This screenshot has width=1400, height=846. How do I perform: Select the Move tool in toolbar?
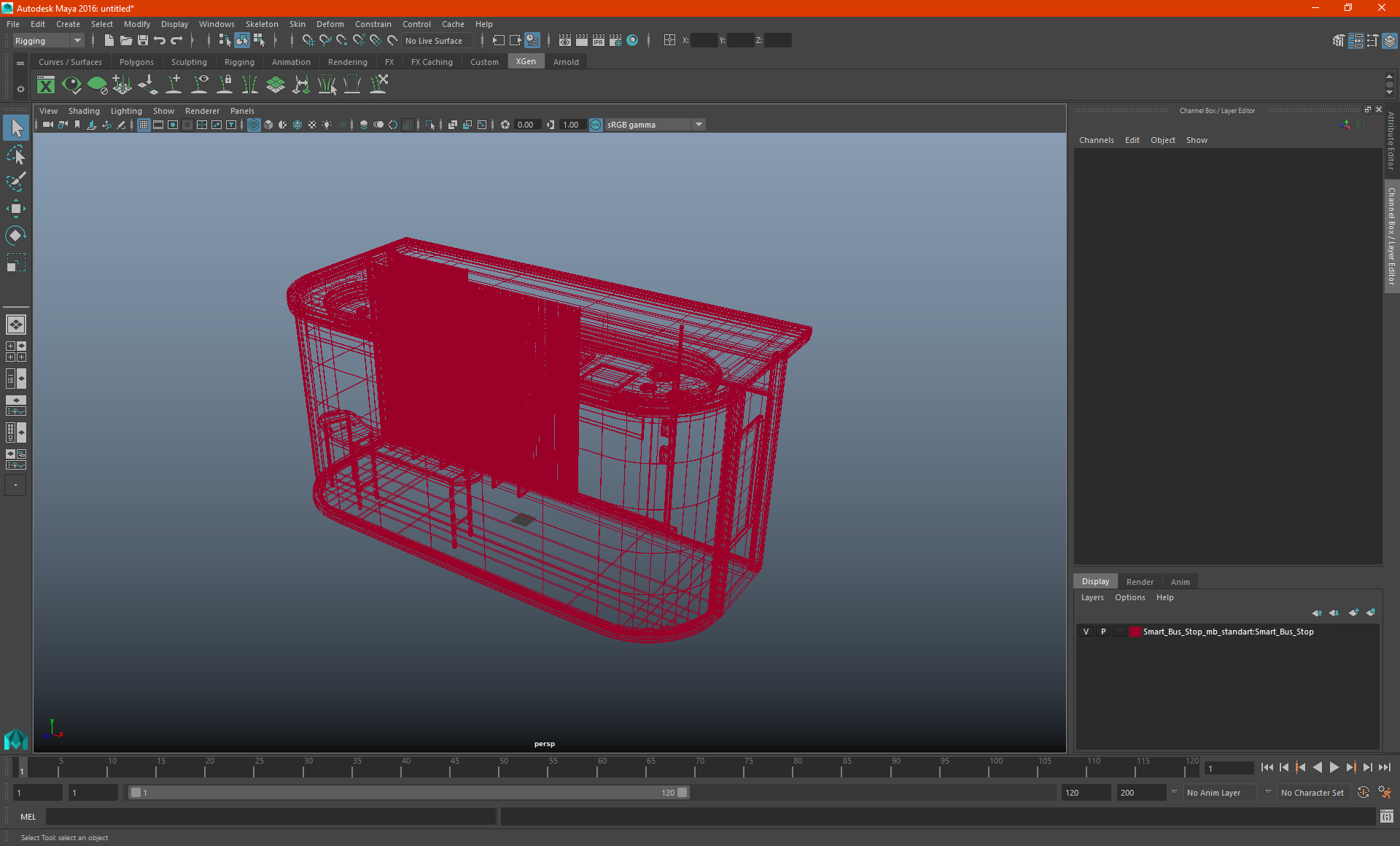point(15,207)
